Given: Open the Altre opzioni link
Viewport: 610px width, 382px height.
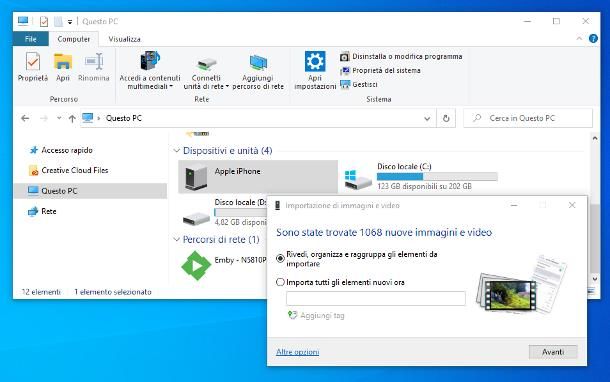Looking at the screenshot, I should coord(298,352).
